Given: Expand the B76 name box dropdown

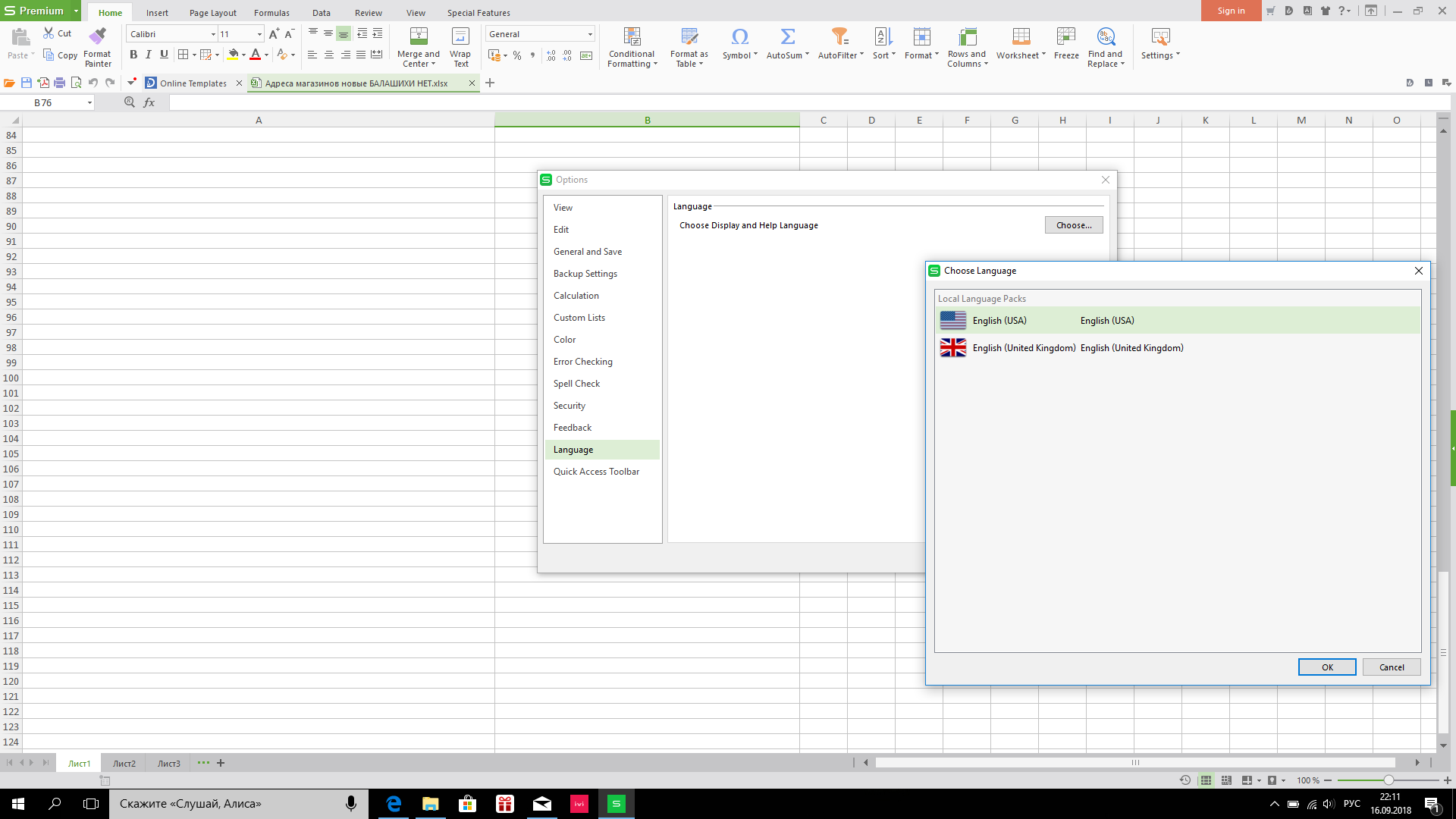Looking at the screenshot, I should click(x=89, y=102).
